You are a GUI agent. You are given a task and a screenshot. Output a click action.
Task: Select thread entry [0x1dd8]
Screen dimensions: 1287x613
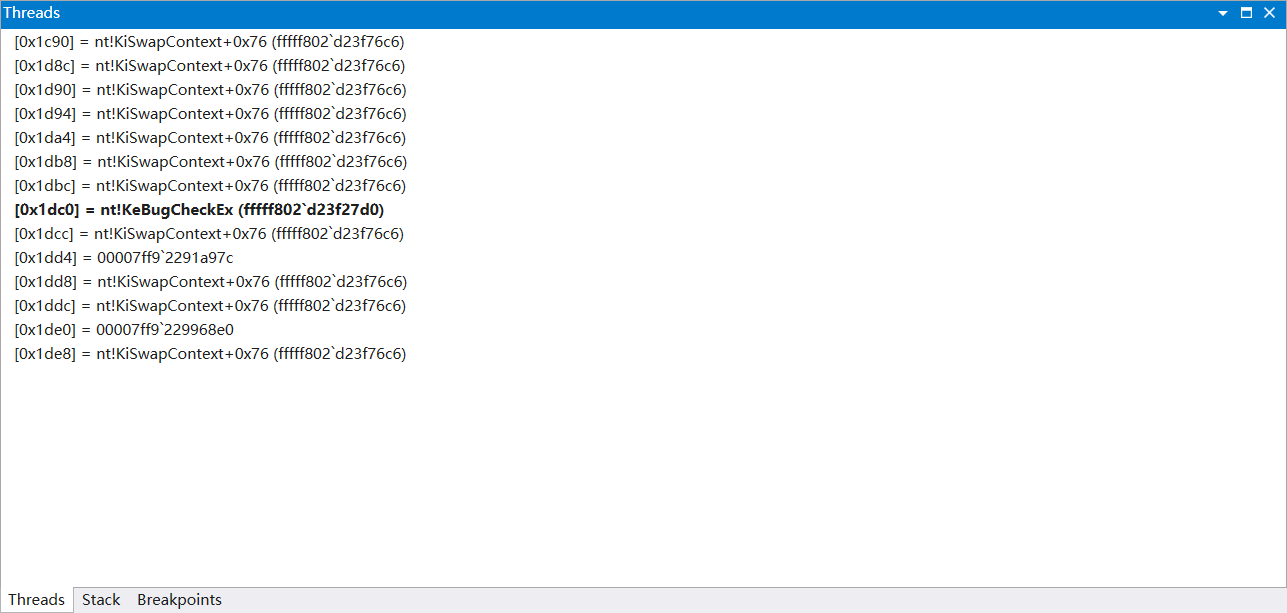(x=210, y=281)
